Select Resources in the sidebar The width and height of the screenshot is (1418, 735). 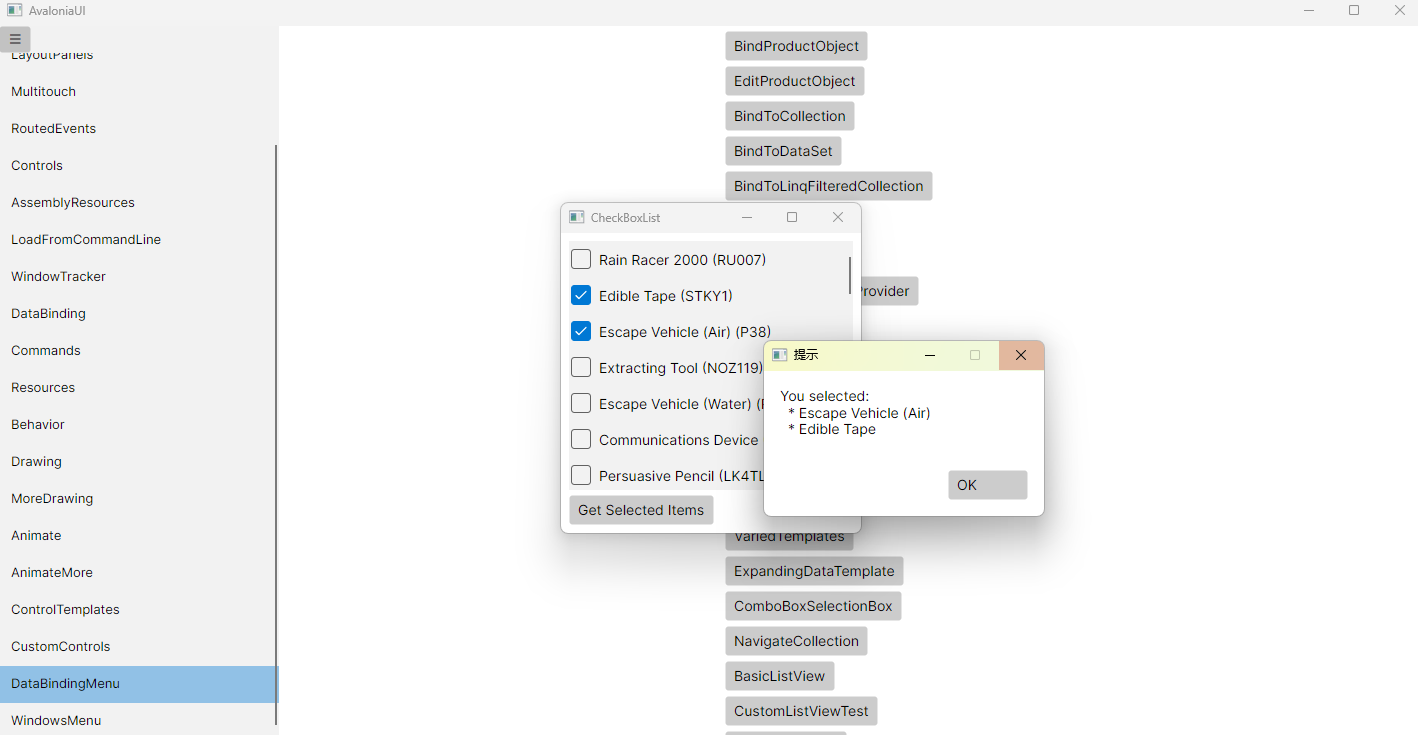(x=137, y=387)
